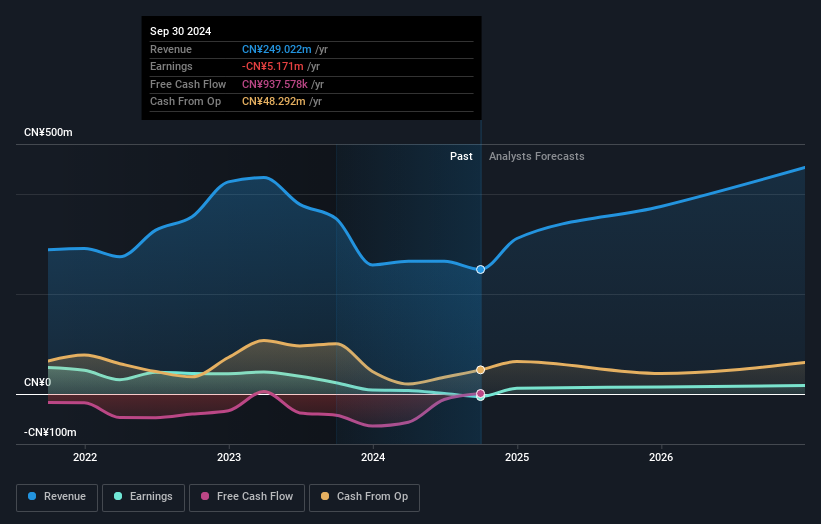Click the CN¥500m y-axis label
The width and height of the screenshot is (821, 524).
point(48,132)
